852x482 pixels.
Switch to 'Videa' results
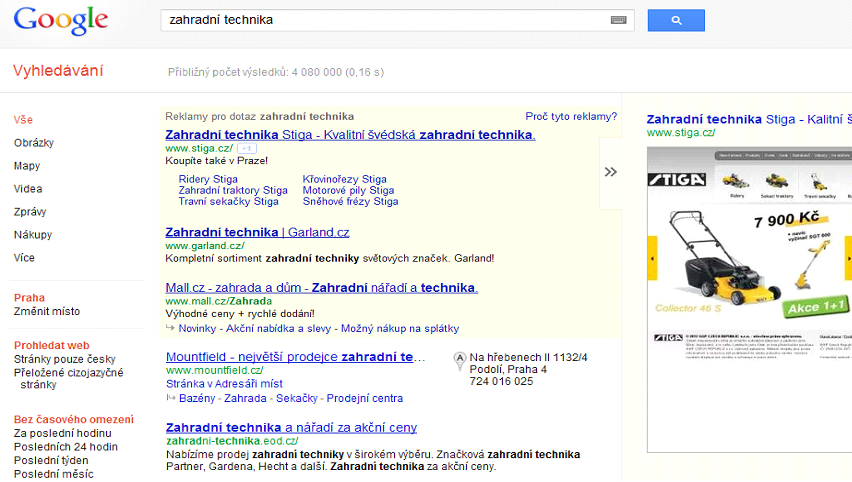28,189
